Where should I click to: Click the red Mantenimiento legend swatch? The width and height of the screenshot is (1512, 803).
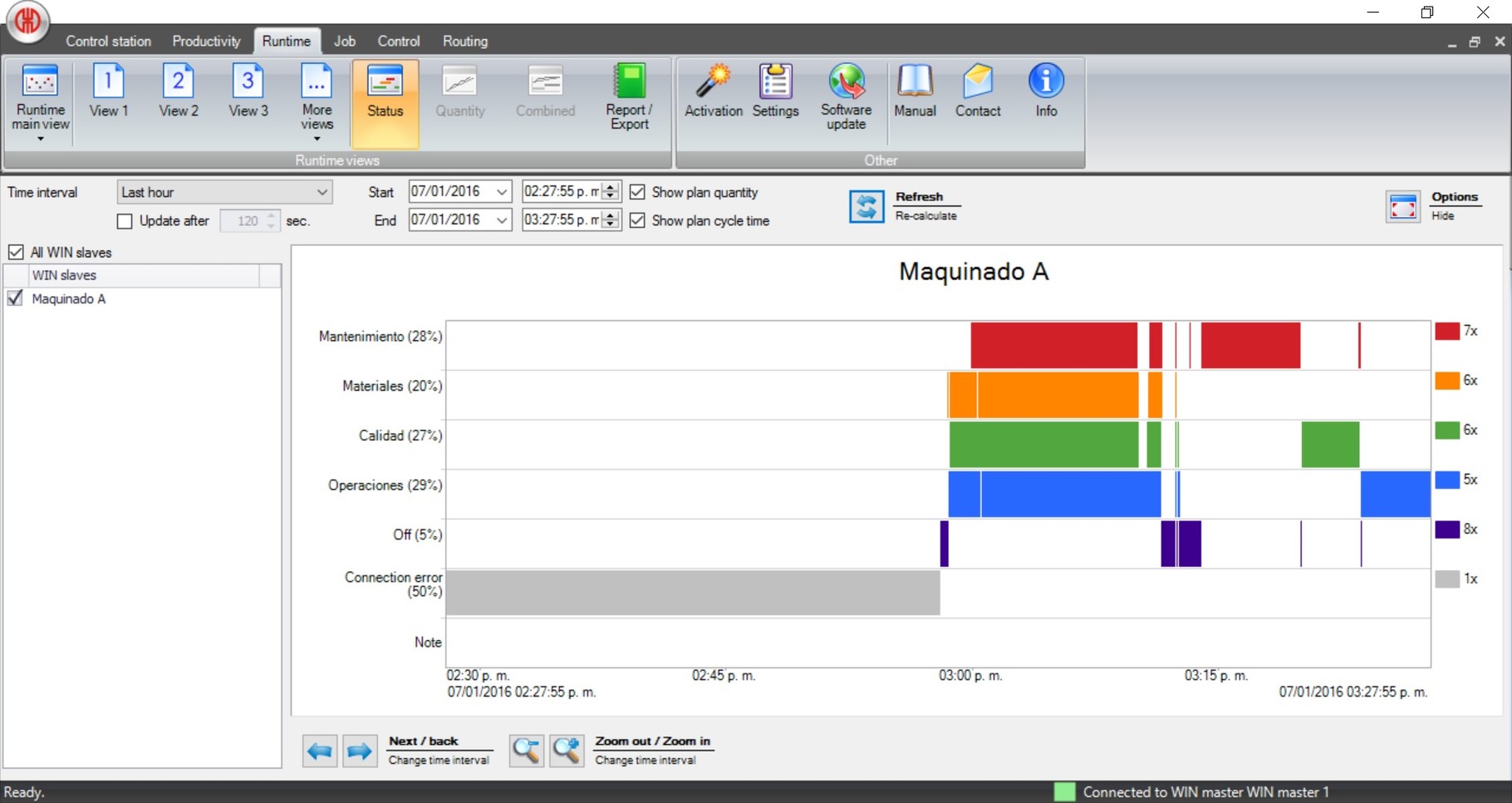tap(1446, 331)
